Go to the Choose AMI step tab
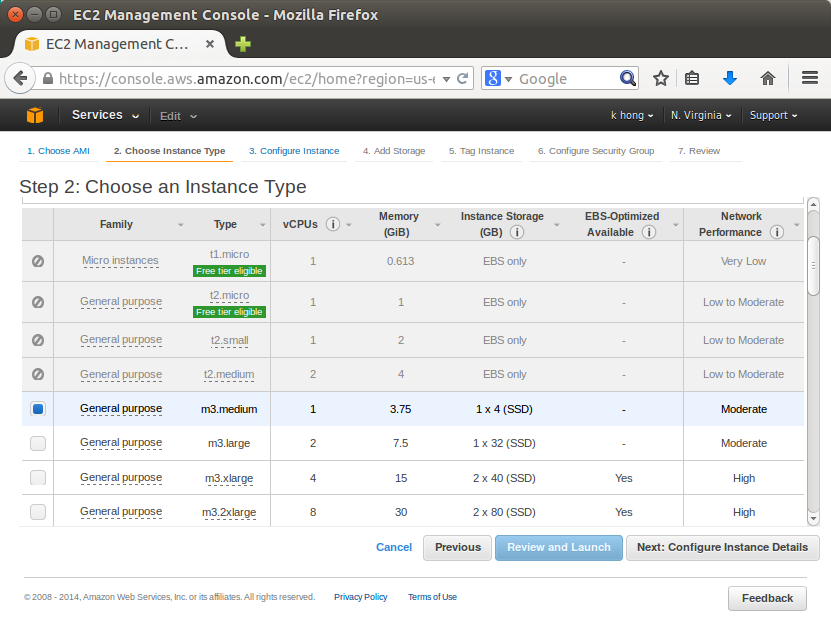831x617 pixels. point(58,151)
